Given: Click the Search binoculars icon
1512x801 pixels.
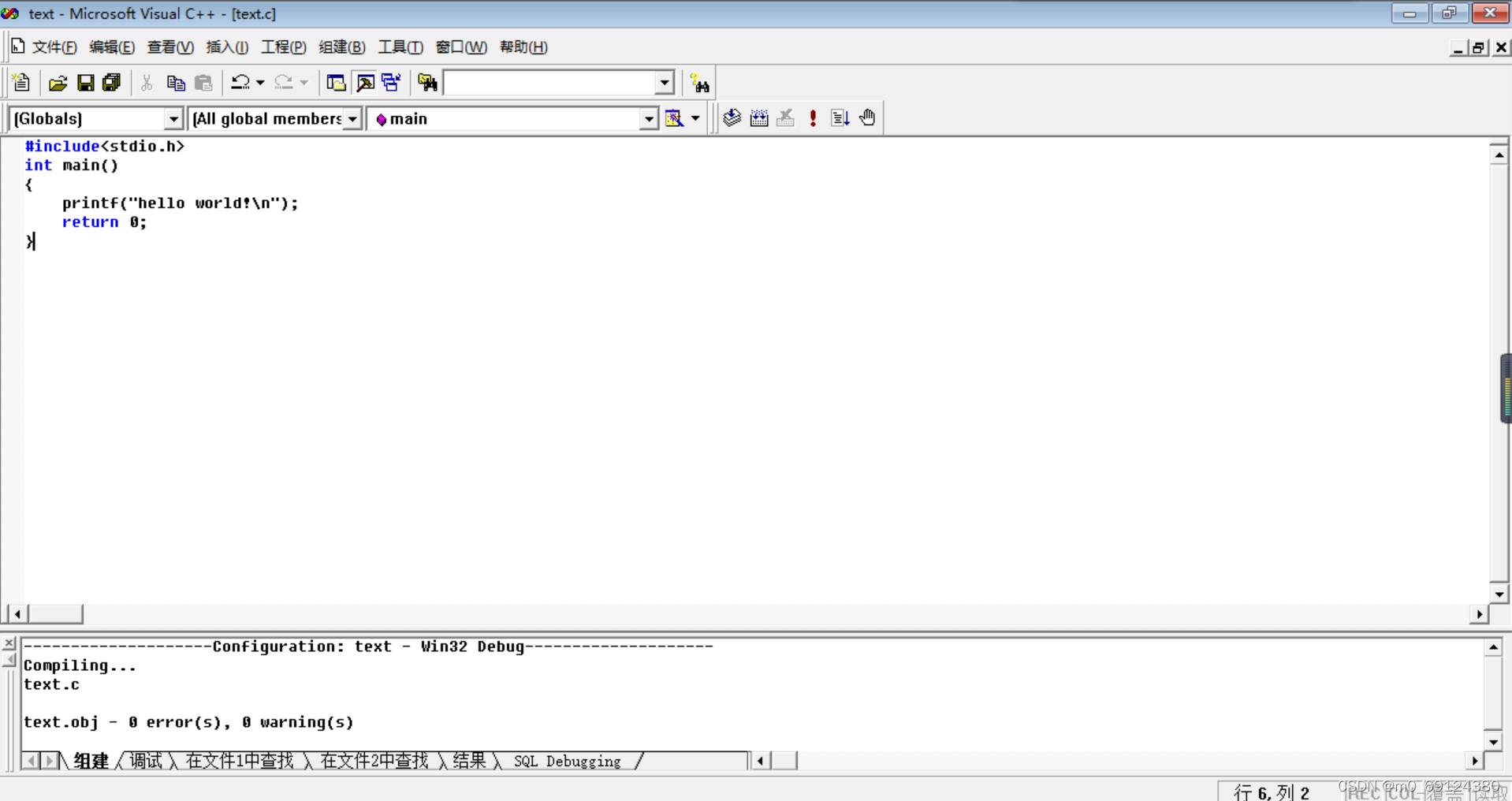Looking at the screenshot, I should pyautogui.click(x=699, y=83).
